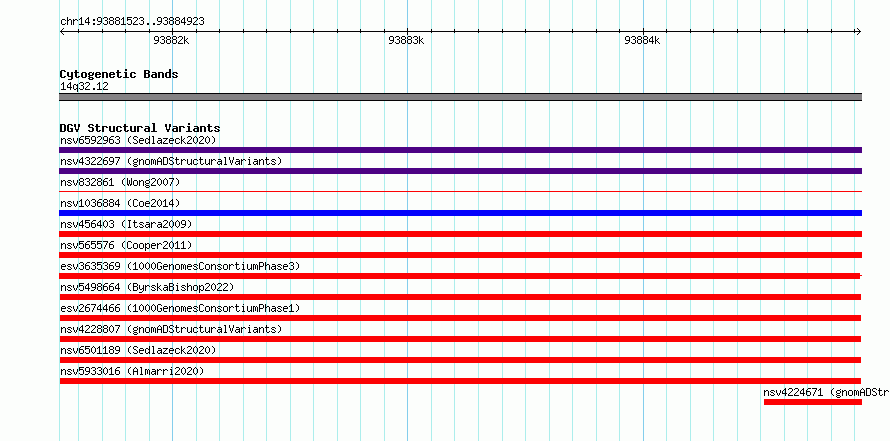
Task: Open the nsv5498664 (ByrskaBishop2022) label
Action: pyautogui.click(x=147, y=287)
